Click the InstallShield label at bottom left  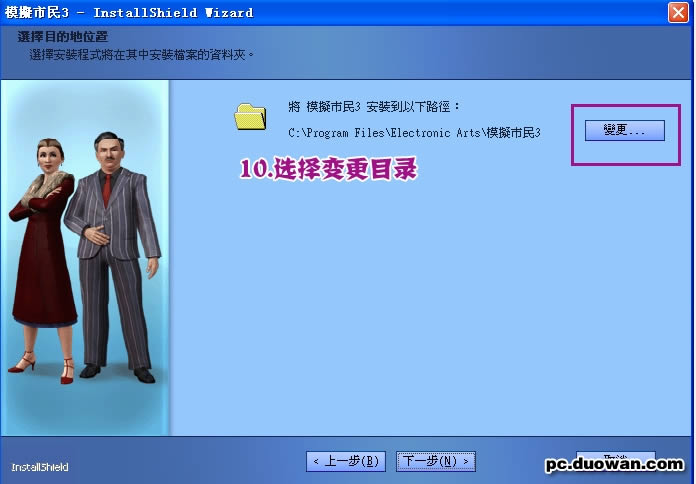[40, 467]
